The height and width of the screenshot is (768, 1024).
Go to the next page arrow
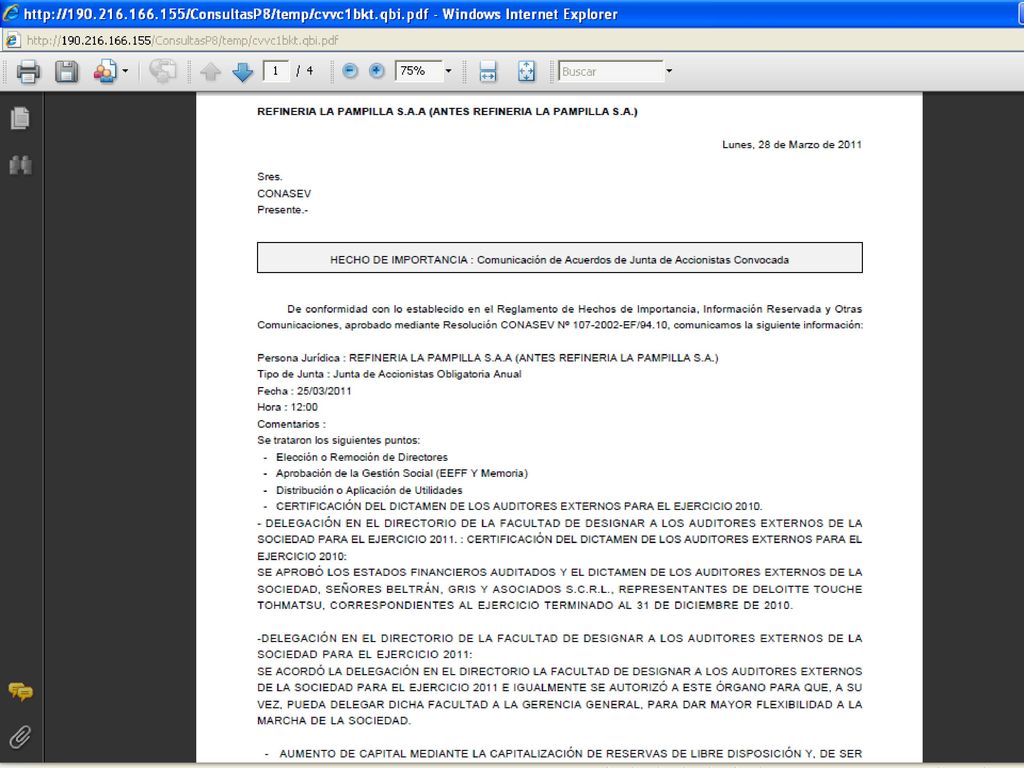pyautogui.click(x=242, y=71)
